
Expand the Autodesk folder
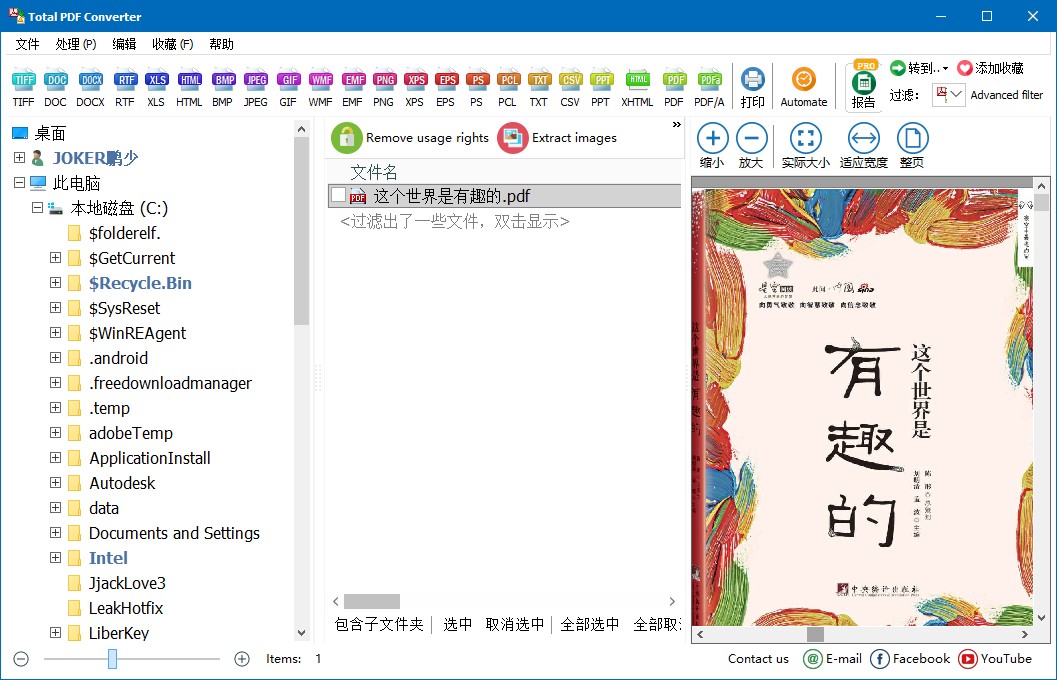click(55, 483)
